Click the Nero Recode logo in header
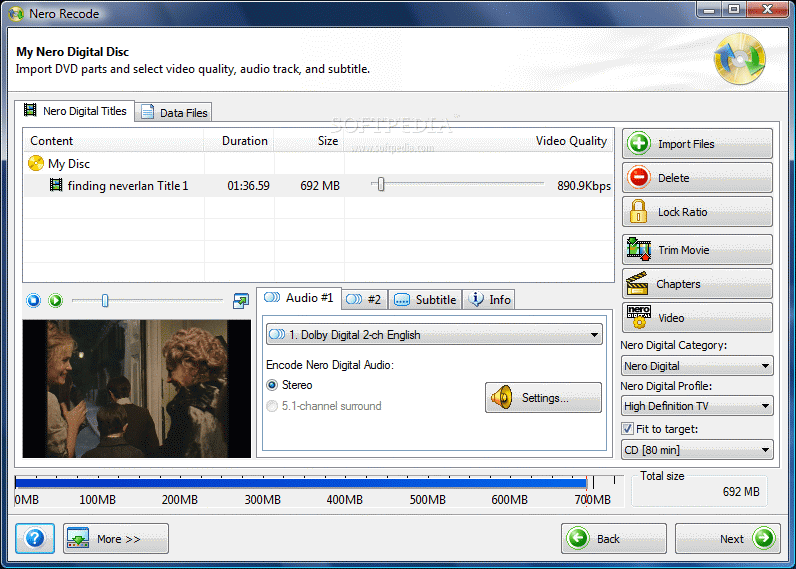Viewport: 796px width, 569px height. click(740, 58)
